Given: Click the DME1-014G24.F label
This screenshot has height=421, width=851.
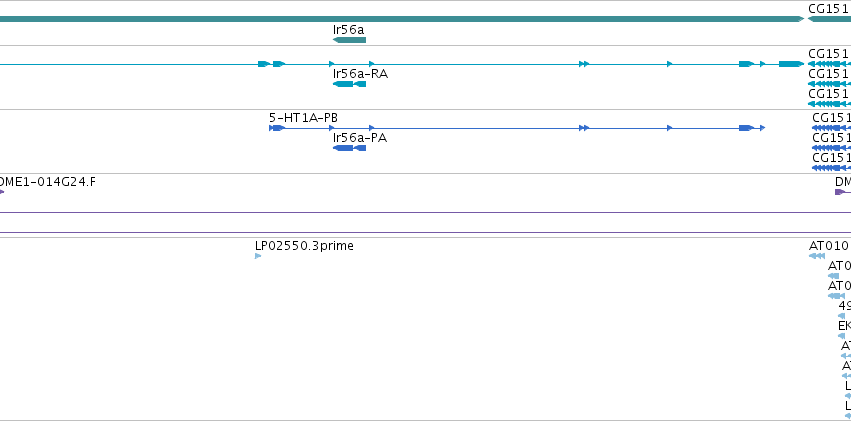Looking at the screenshot, I should click(x=48, y=182).
